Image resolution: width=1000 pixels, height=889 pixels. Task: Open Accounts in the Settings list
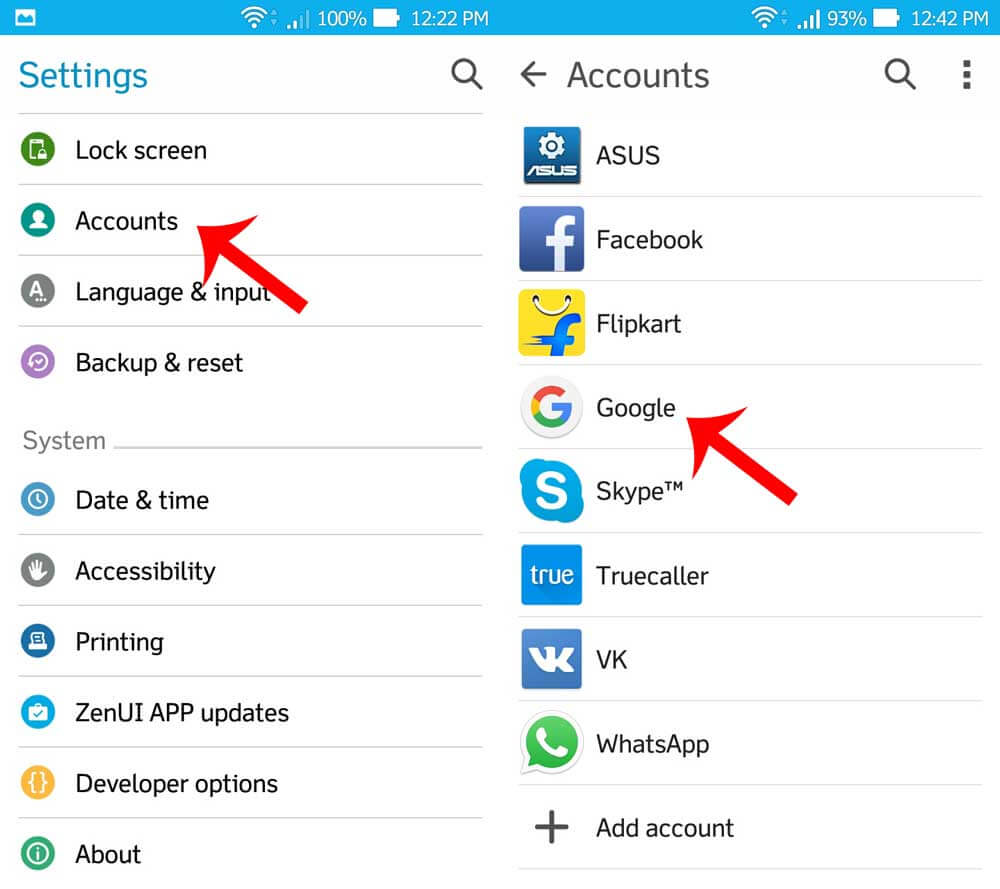[x=126, y=221]
